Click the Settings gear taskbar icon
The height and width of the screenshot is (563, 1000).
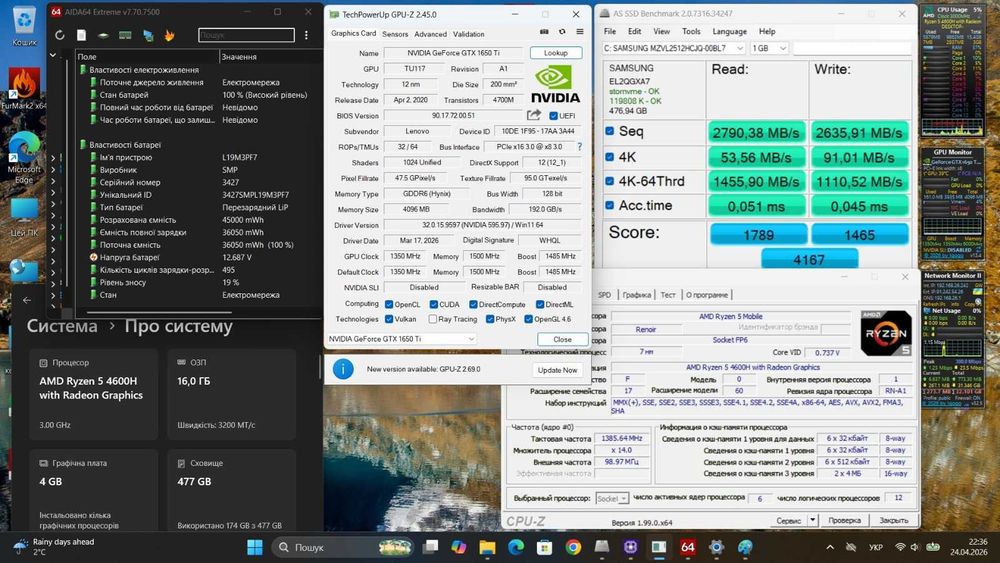(x=716, y=547)
